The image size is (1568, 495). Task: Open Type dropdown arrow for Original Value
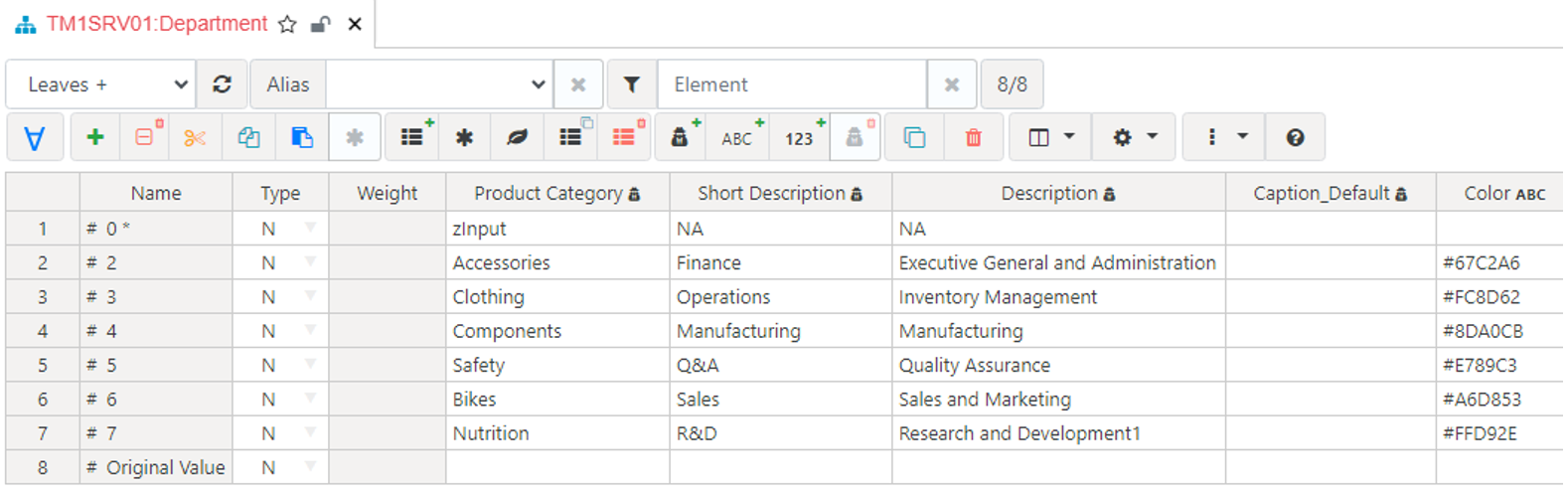coord(310,466)
